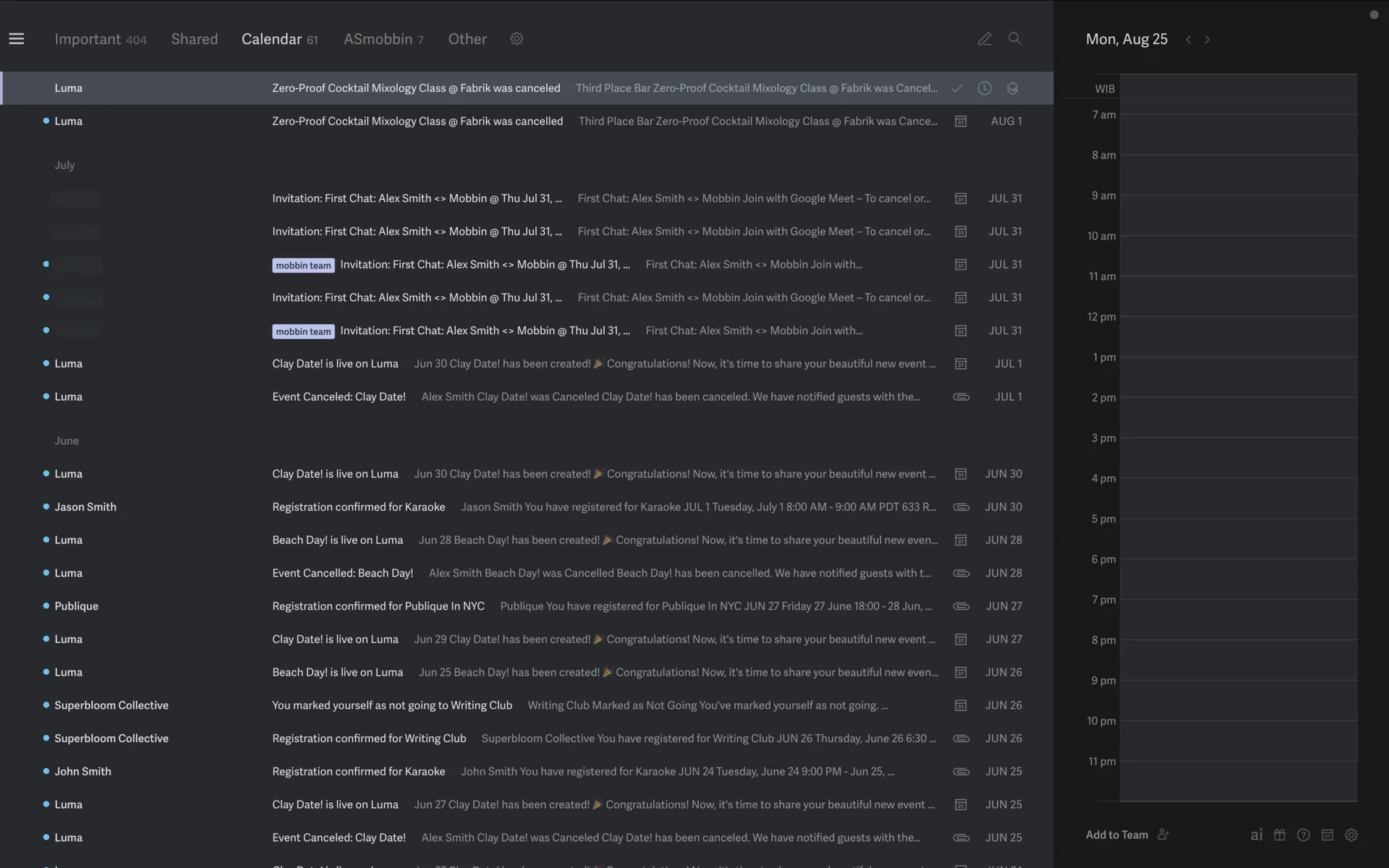The width and height of the screenshot is (1389, 868).
Task: Open the help question mark icon
Action: (1304, 835)
